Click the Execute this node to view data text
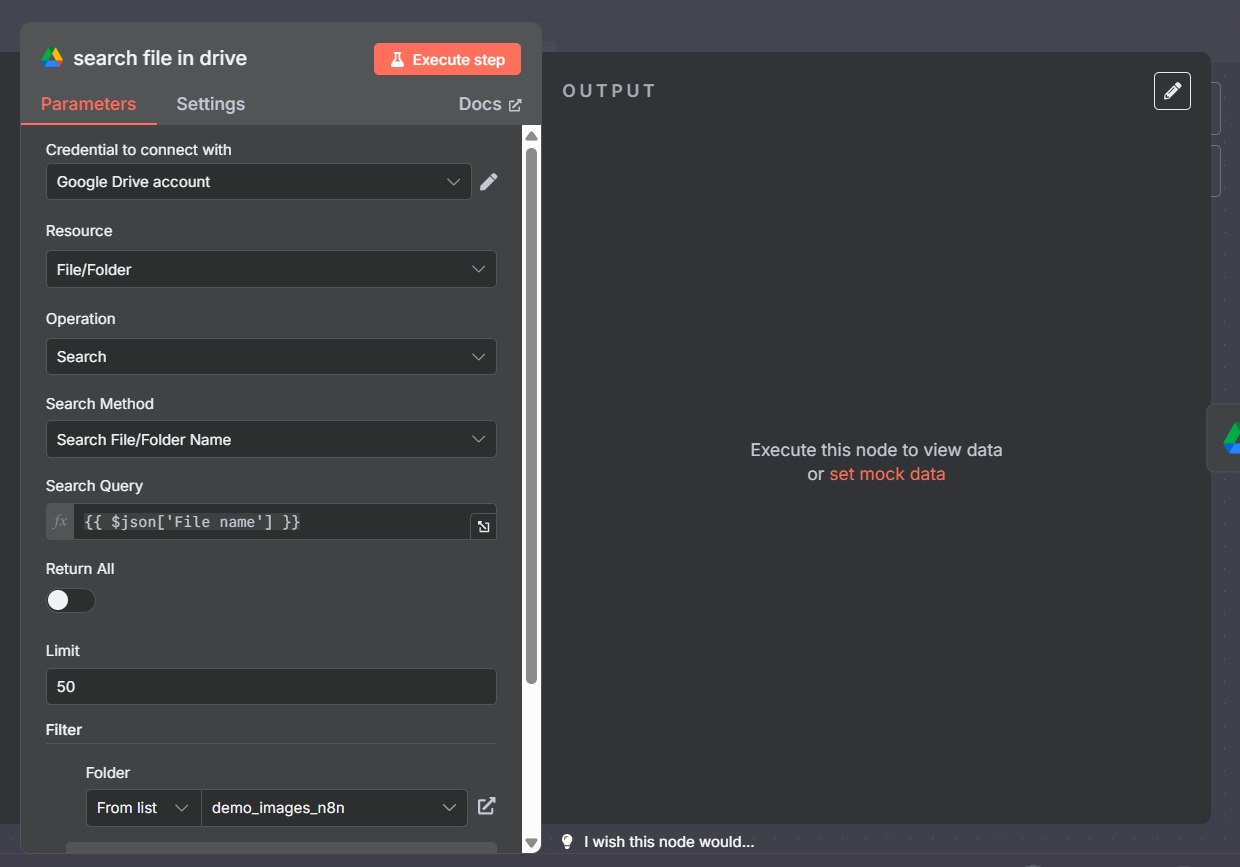Screen dimensions: 1240x867 pyautogui.click(x=876, y=450)
